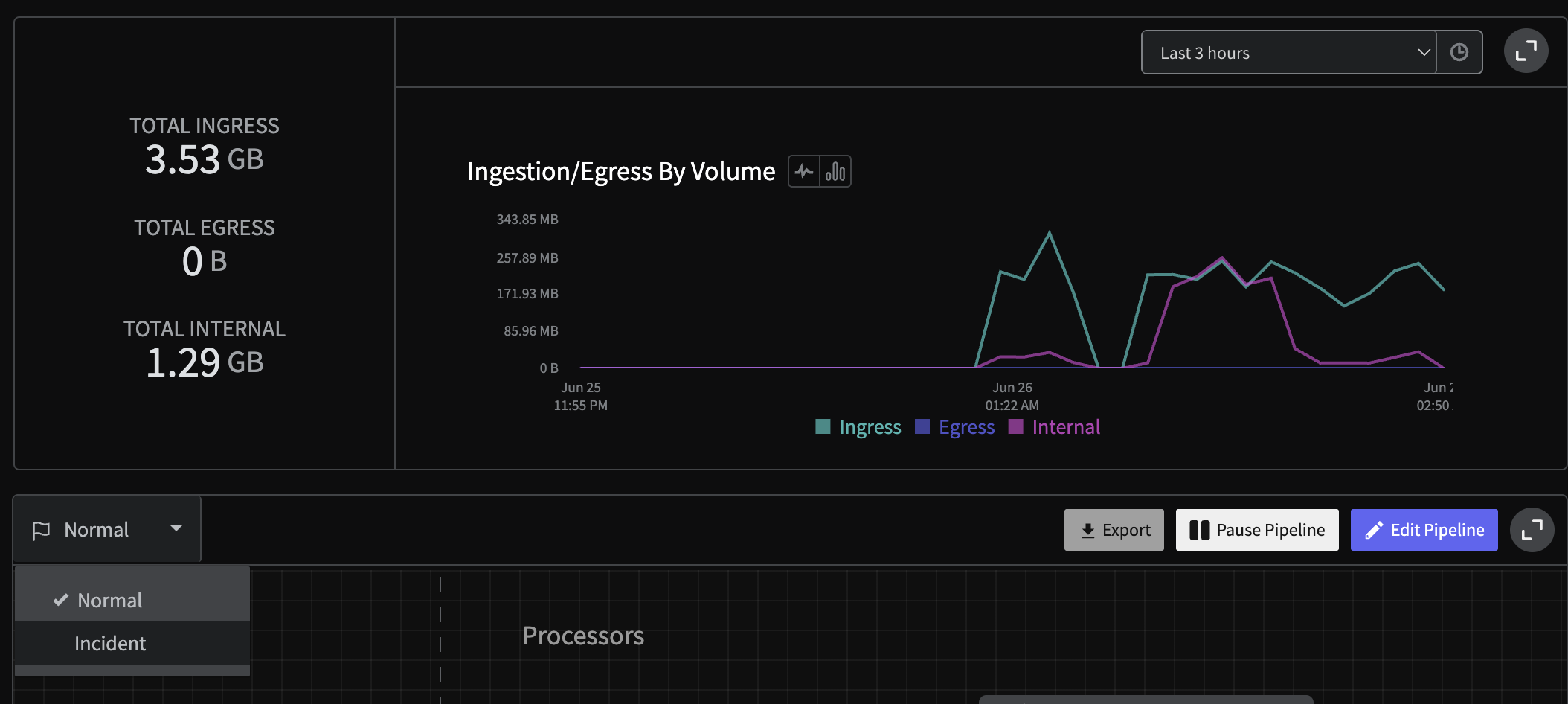Select the checked Normal option in the list
The image size is (1568, 704).
(x=109, y=600)
